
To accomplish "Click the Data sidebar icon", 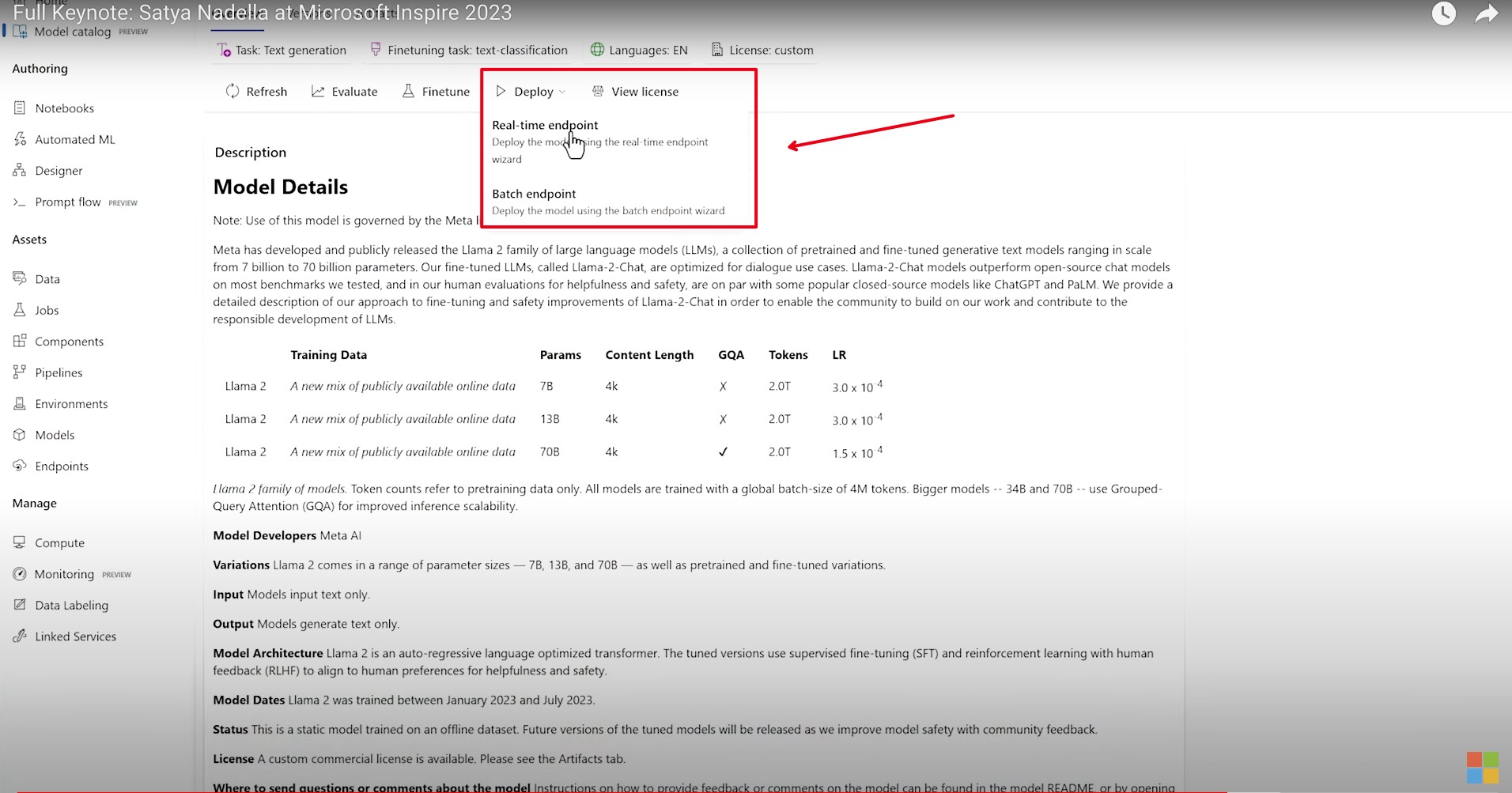I will tap(20, 278).
